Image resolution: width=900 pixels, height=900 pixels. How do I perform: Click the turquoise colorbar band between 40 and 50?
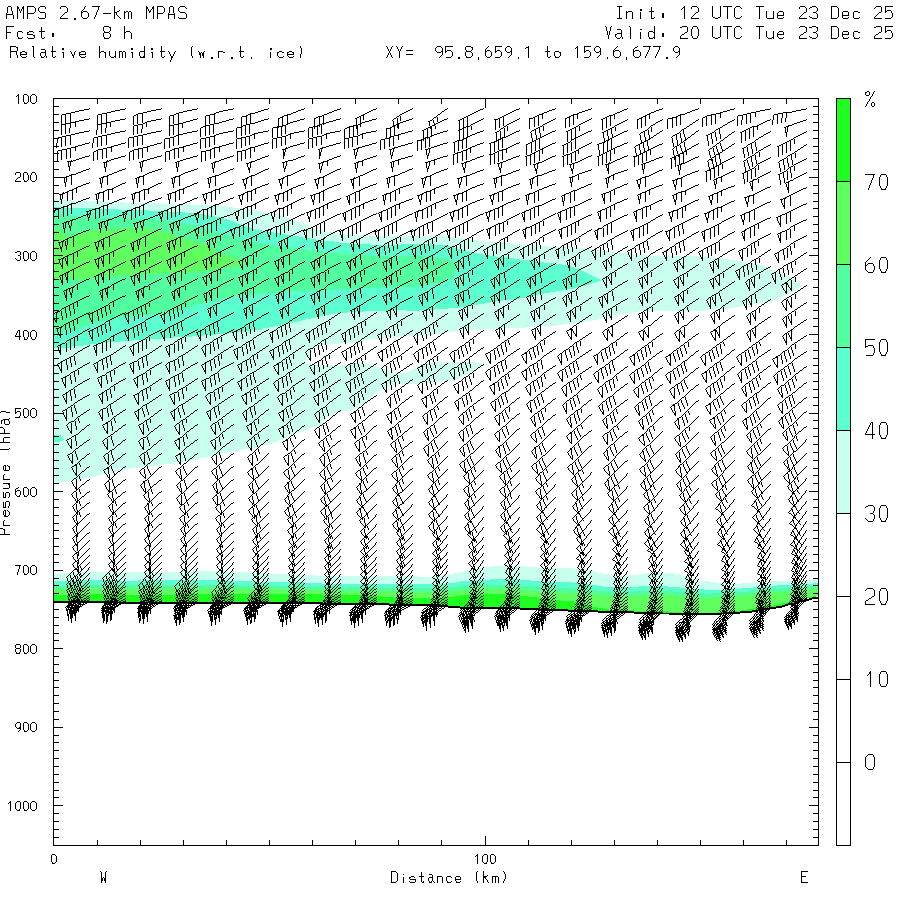[x=843, y=388]
